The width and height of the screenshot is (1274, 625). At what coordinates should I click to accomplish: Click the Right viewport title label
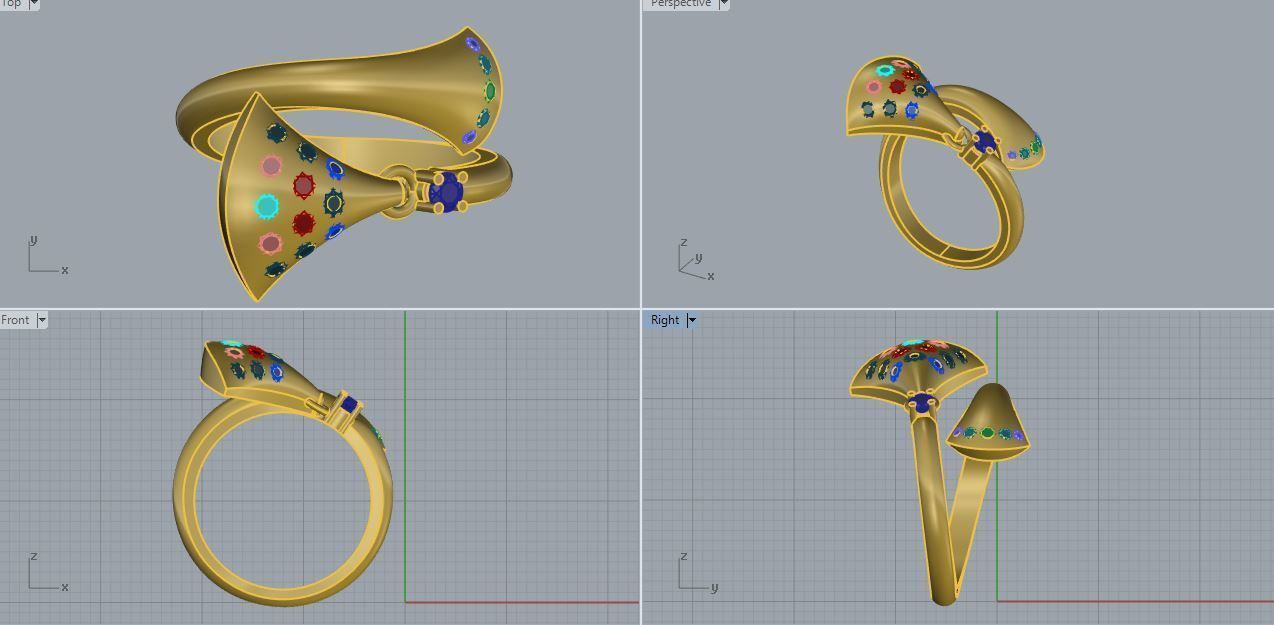coord(665,320)
